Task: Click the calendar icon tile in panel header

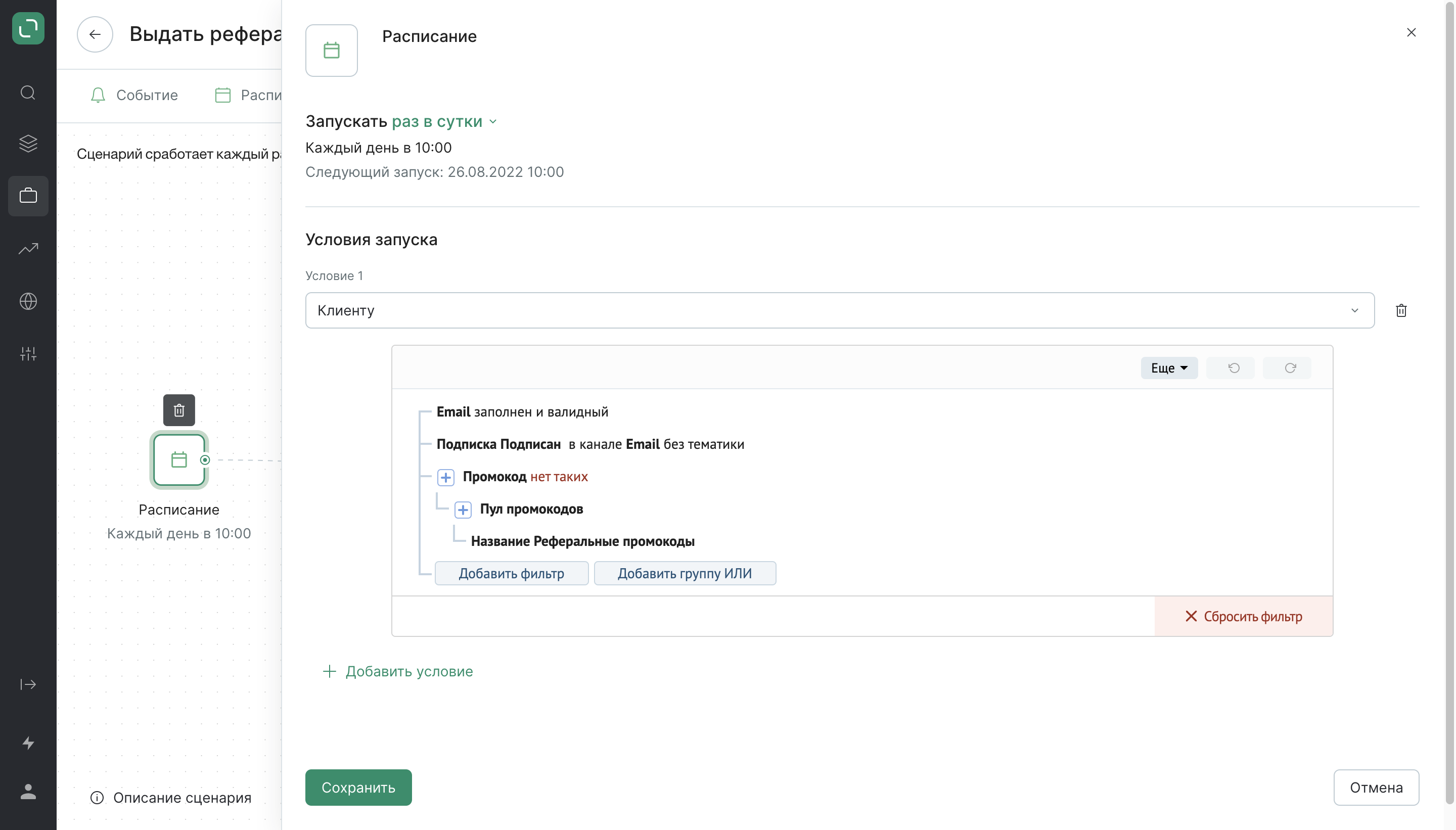Action: pyautogui.click(x=331, y=50)
